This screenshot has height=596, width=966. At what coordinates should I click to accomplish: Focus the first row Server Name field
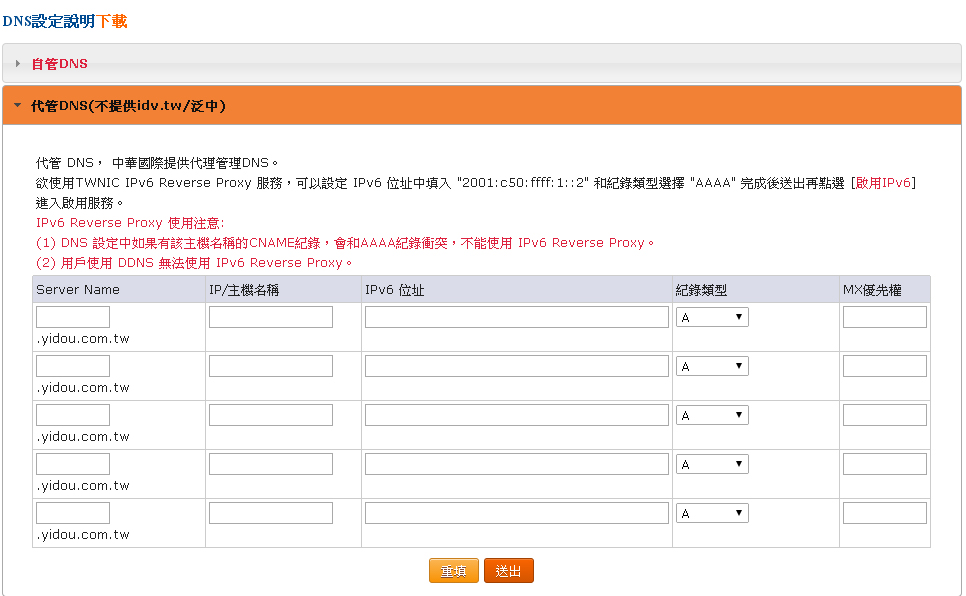click(73, 317)
